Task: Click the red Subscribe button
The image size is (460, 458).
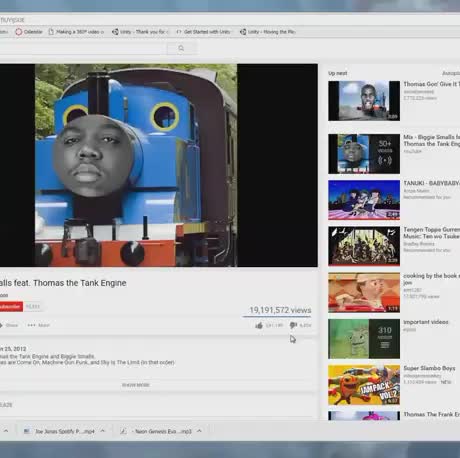Action: [x=11, y=307]
